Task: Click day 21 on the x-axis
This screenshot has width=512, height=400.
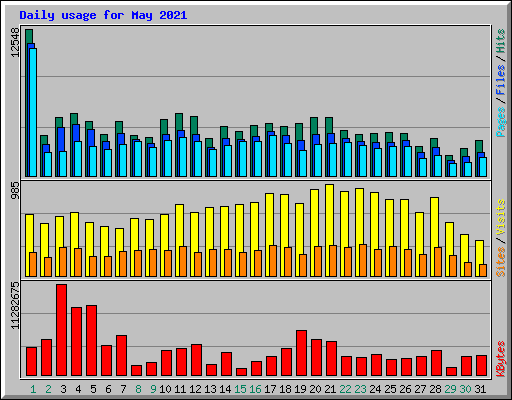Action: [x=330, y=389]
